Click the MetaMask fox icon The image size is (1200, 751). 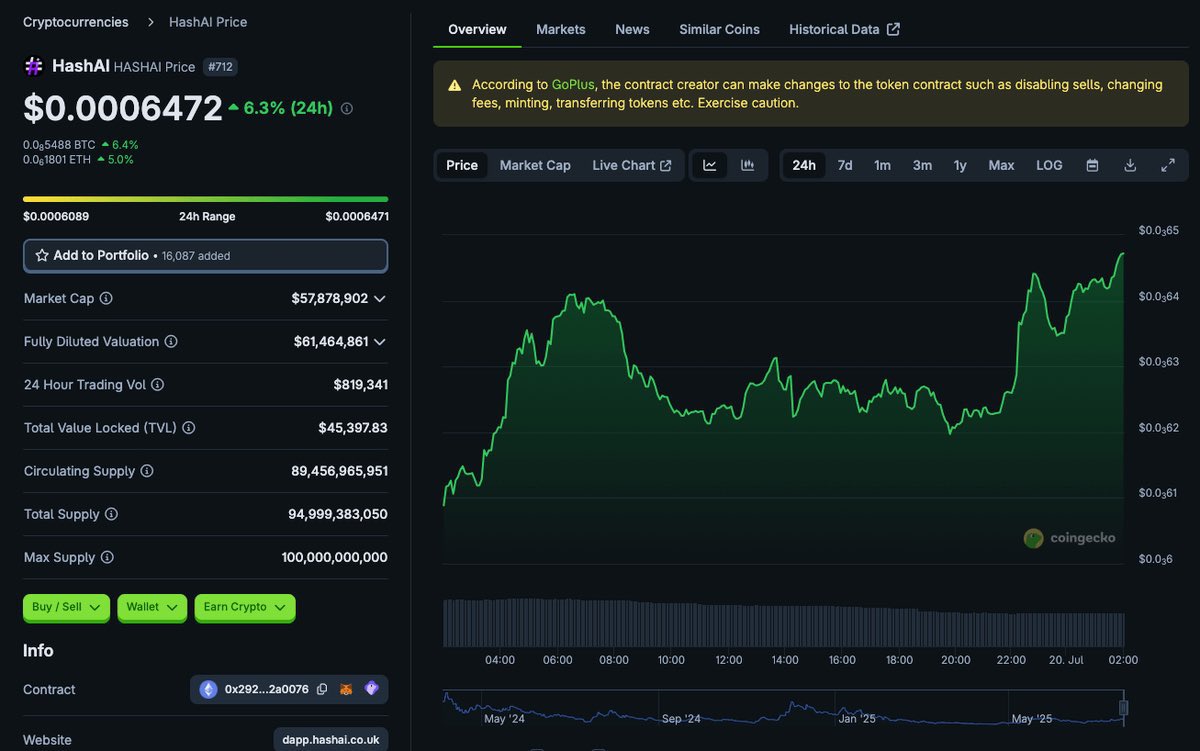[x=346, y=689]
